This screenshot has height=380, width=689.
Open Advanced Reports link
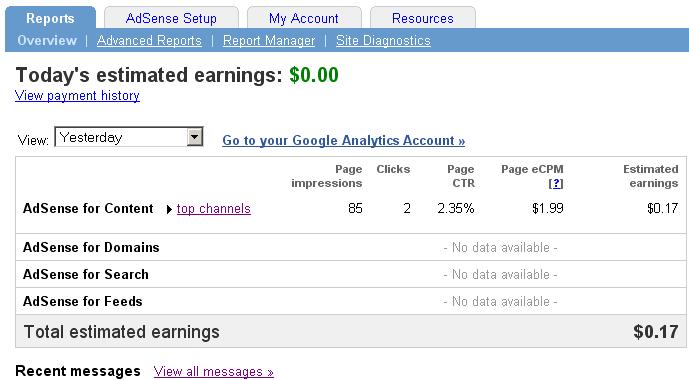149,40
